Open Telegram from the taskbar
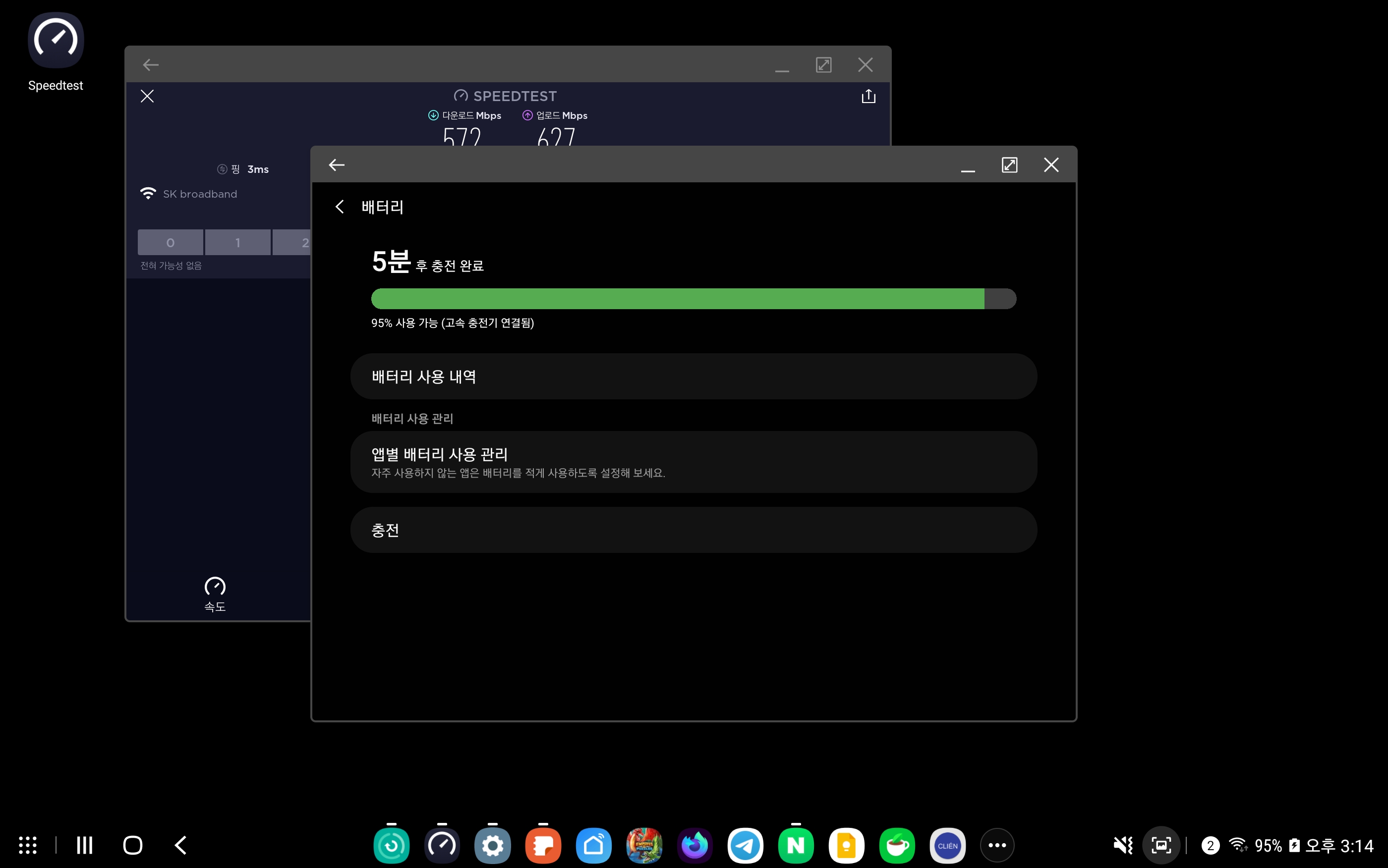This screenshot has width=1388, height=868. click(745, 845)
